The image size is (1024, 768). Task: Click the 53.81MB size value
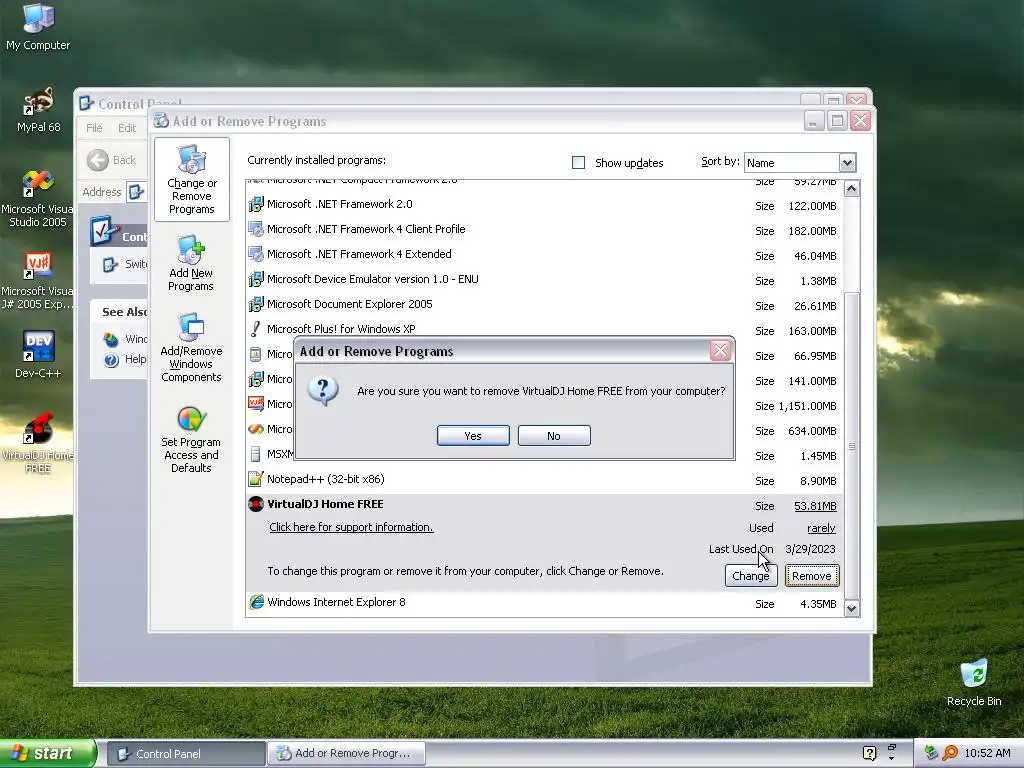point(815,506)
